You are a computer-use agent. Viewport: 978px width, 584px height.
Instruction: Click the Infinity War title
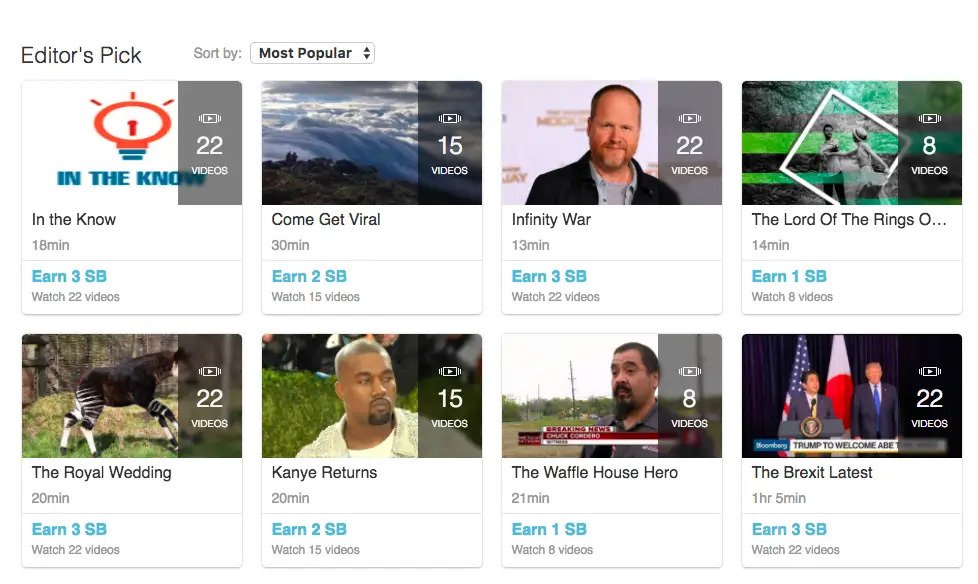[551, 220]
